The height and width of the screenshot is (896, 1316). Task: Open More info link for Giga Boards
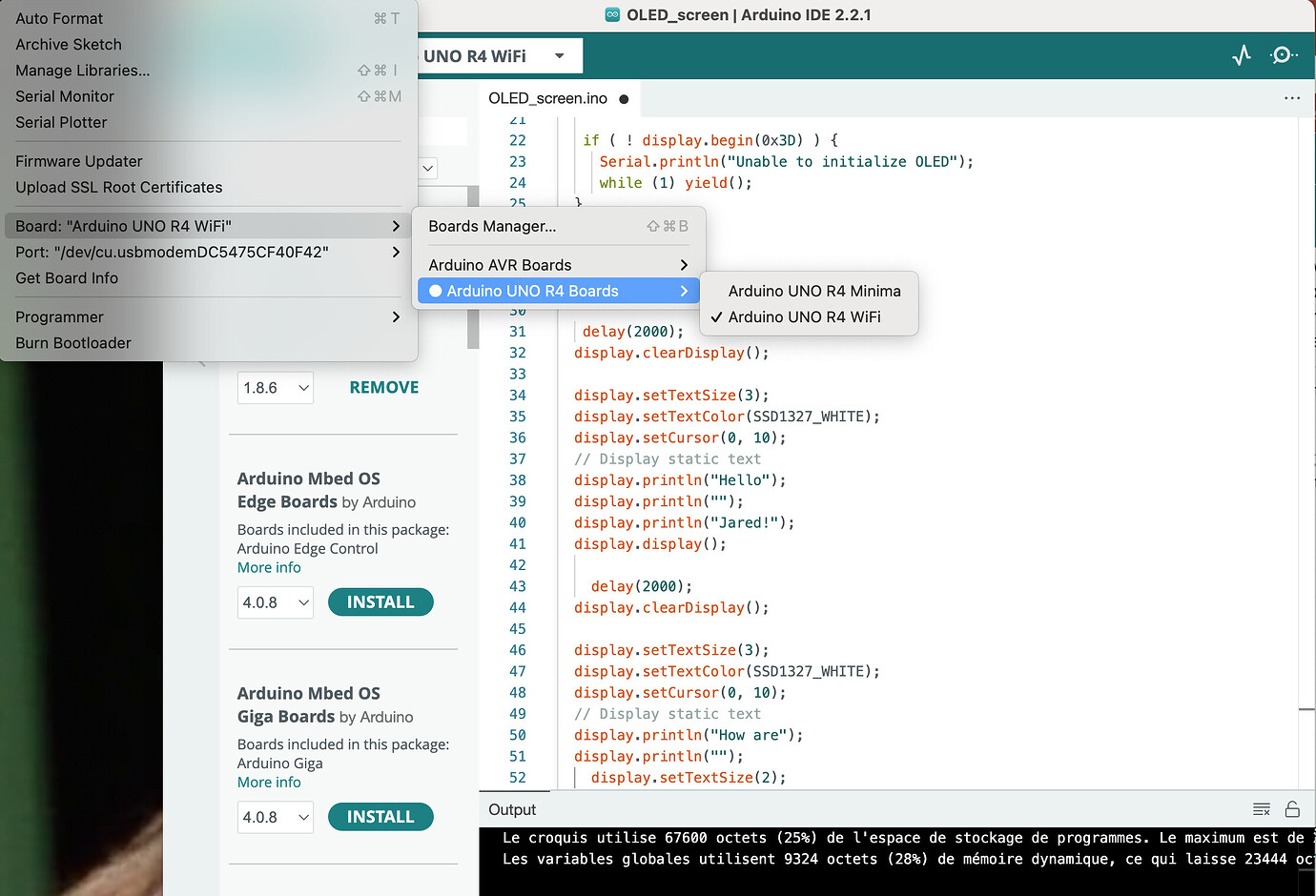tap(269, 782)
